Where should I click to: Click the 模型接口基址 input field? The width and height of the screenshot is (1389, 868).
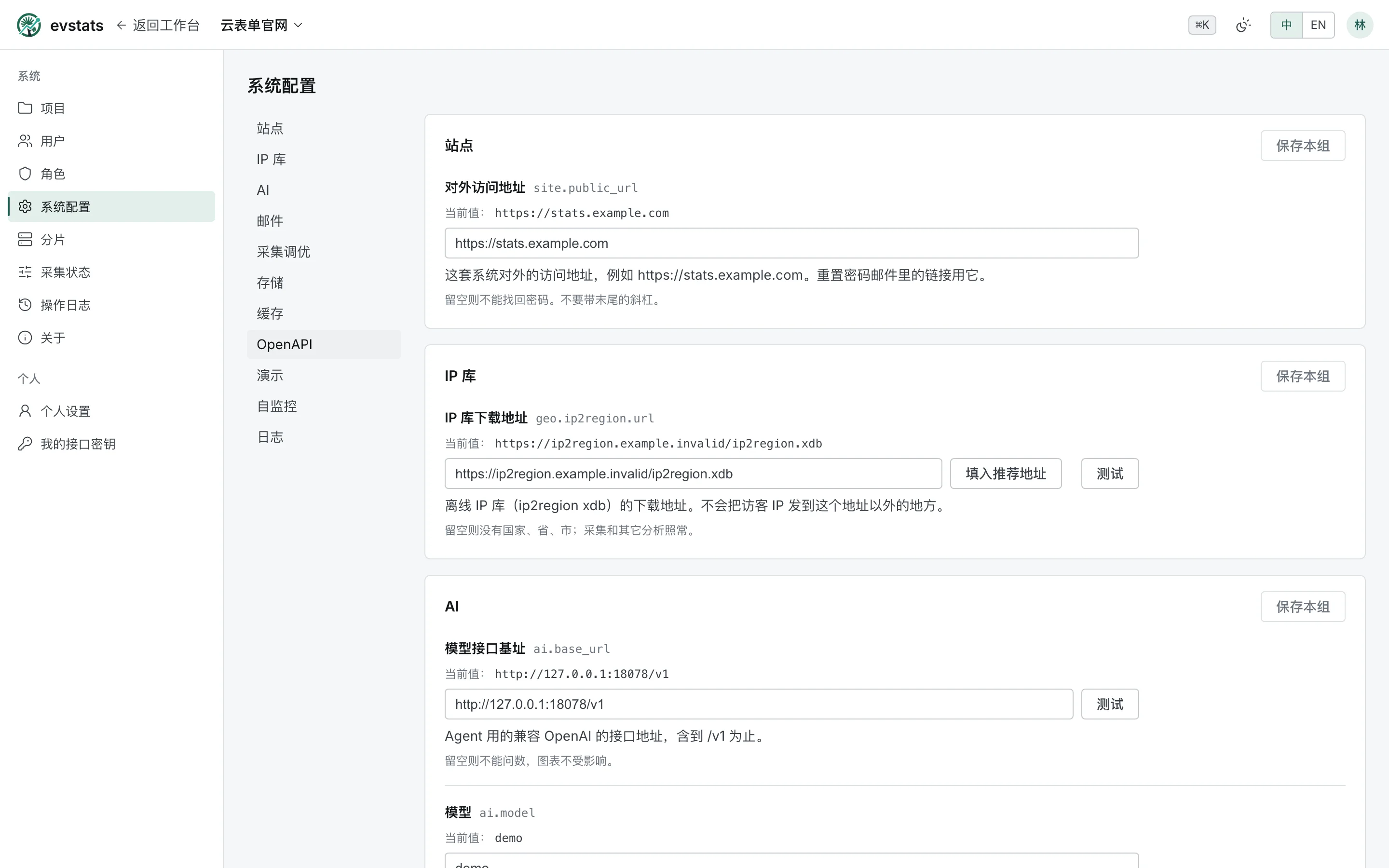click(758, 704)
